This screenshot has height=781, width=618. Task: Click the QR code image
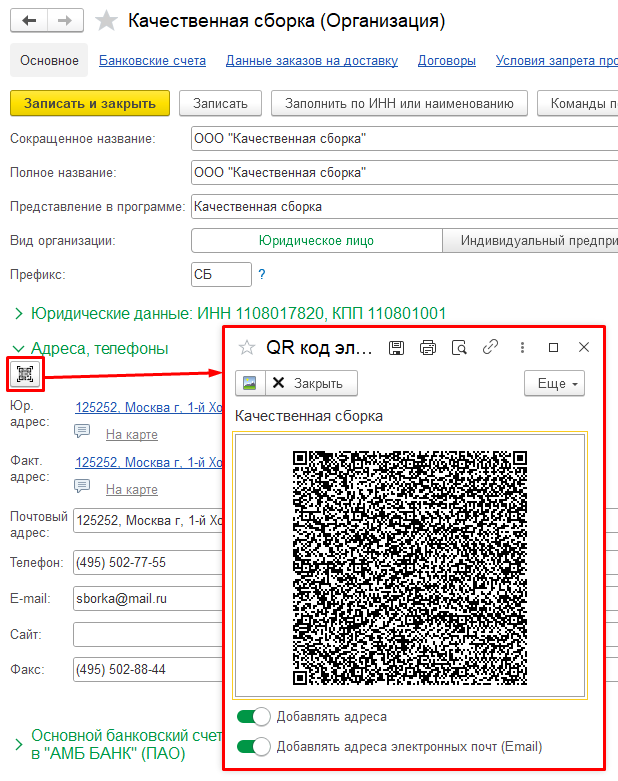pyautogui.click(x=410, y=567)
